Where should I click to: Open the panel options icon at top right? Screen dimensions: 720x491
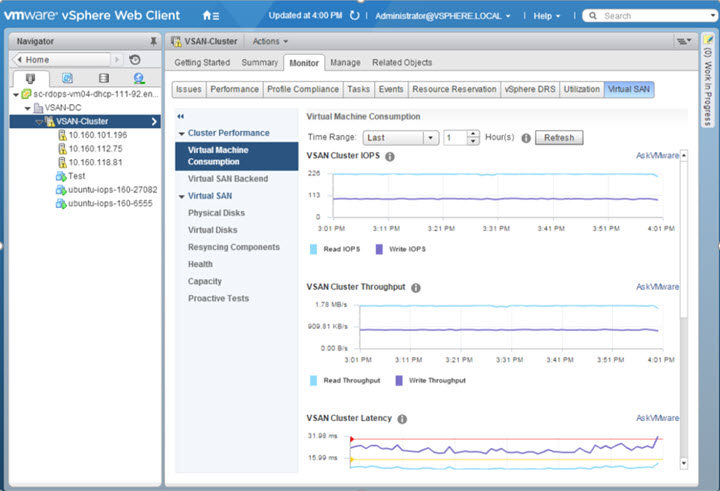(684, 41)
